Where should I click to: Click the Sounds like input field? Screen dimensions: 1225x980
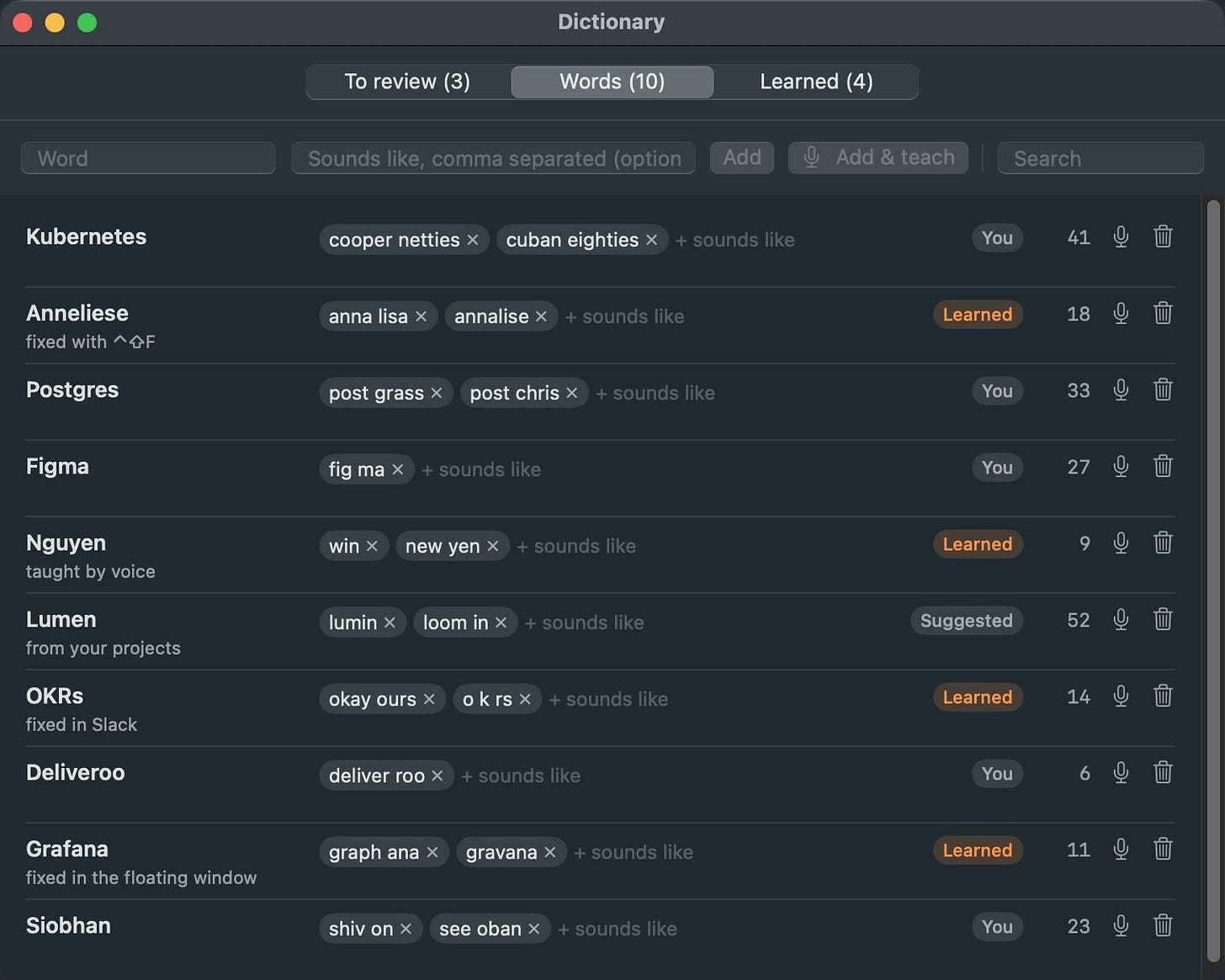(494, 158)
